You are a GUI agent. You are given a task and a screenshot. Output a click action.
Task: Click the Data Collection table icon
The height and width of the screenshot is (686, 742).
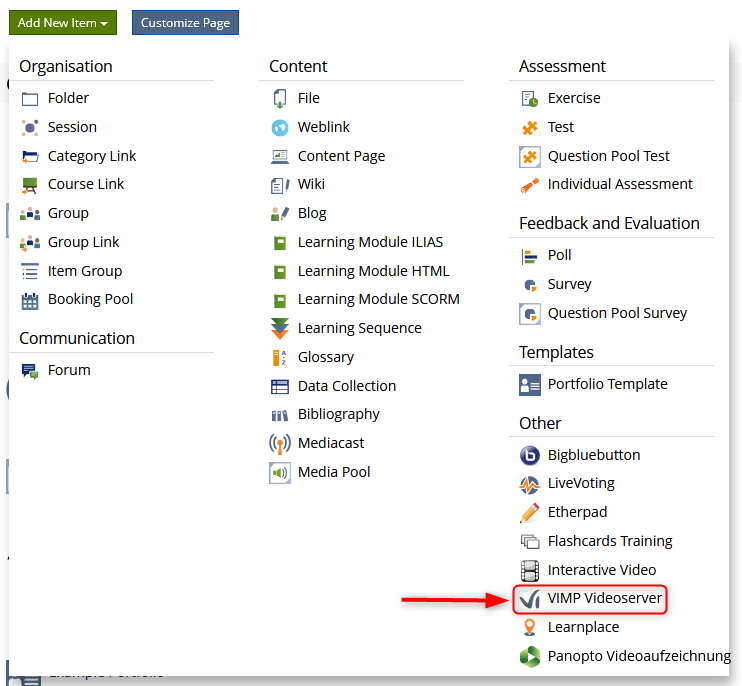point(280,387)
